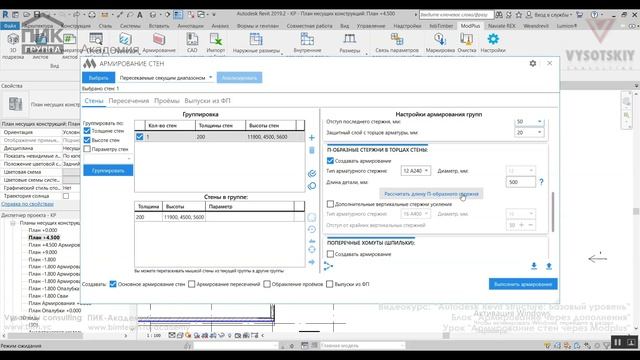Click the keyword search field in title bar
The image size is (640, 360).
[456, 15]
